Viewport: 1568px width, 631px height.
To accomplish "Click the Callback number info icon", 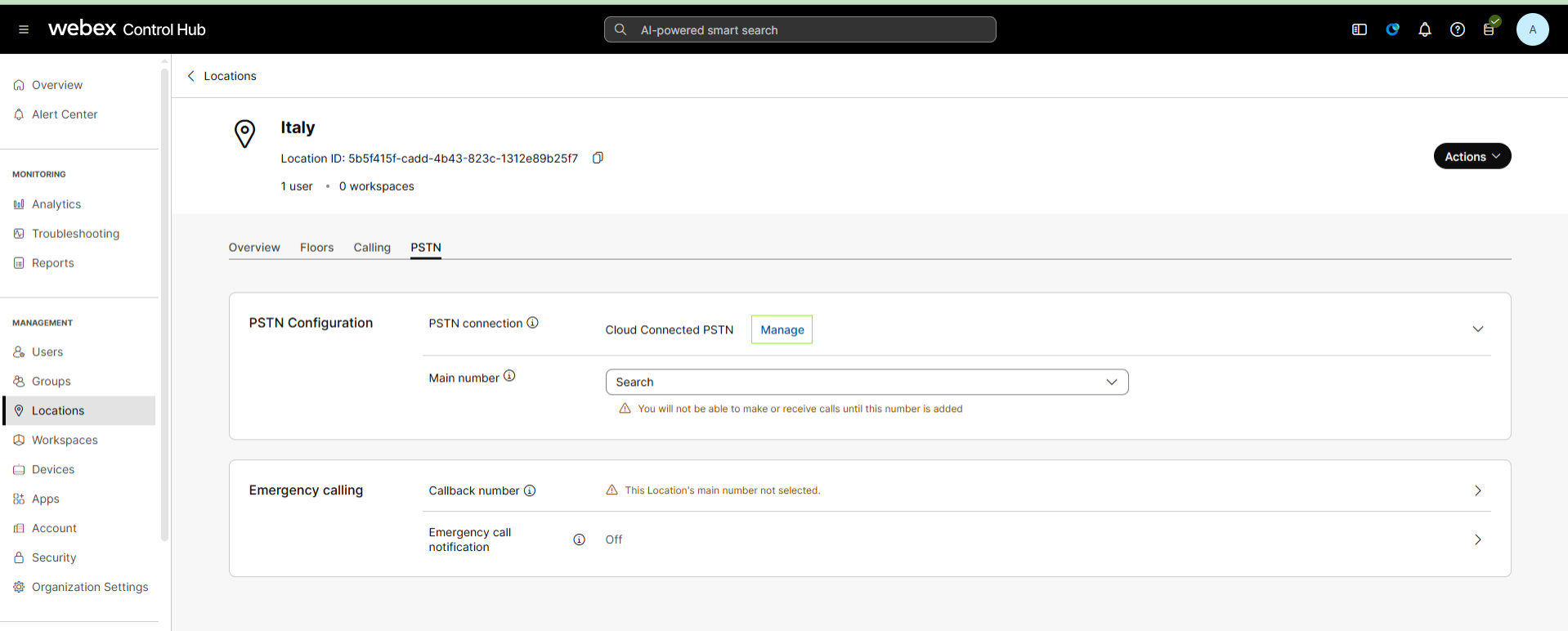I will (x=530, y=490).
